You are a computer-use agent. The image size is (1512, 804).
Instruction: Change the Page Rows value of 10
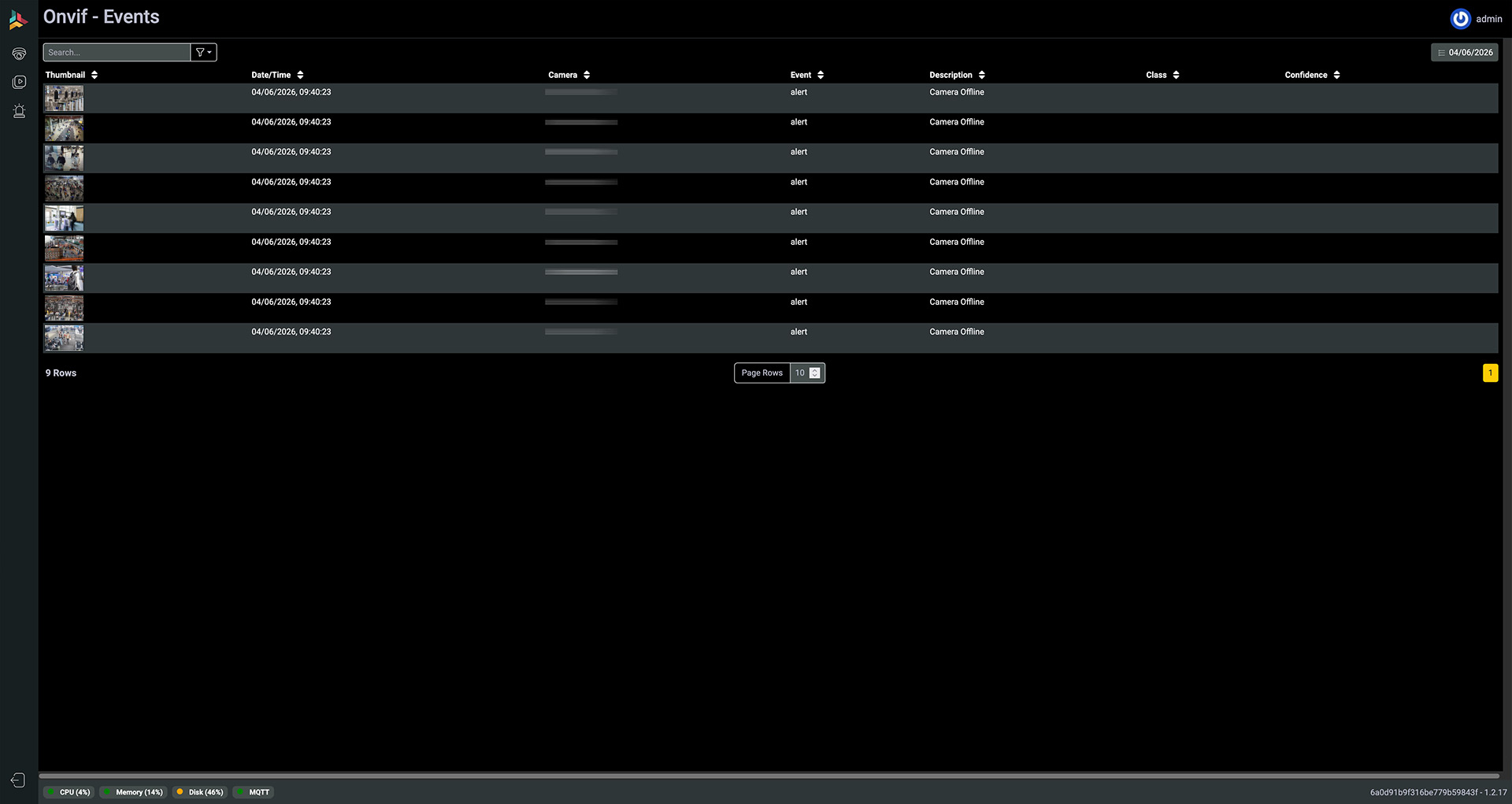click(x=807, y=373)
